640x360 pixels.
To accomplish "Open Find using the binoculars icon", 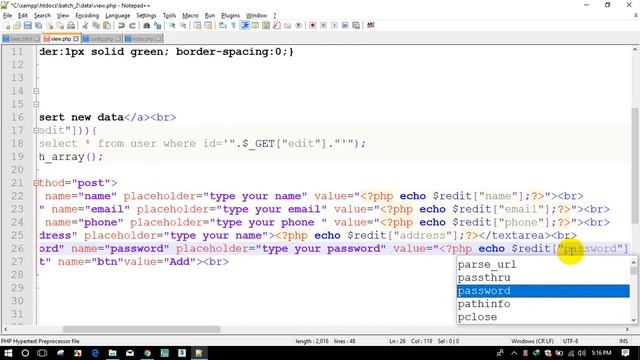I will pos(147,26).
